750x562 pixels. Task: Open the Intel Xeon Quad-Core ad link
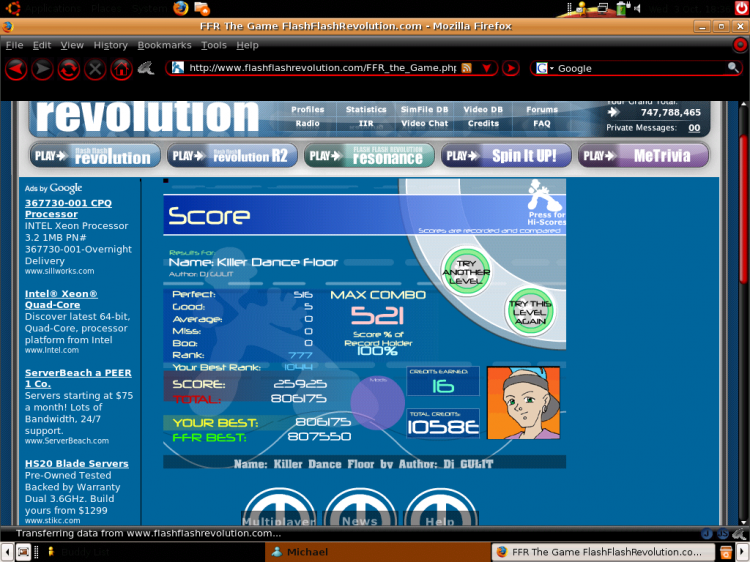[61, 299]
